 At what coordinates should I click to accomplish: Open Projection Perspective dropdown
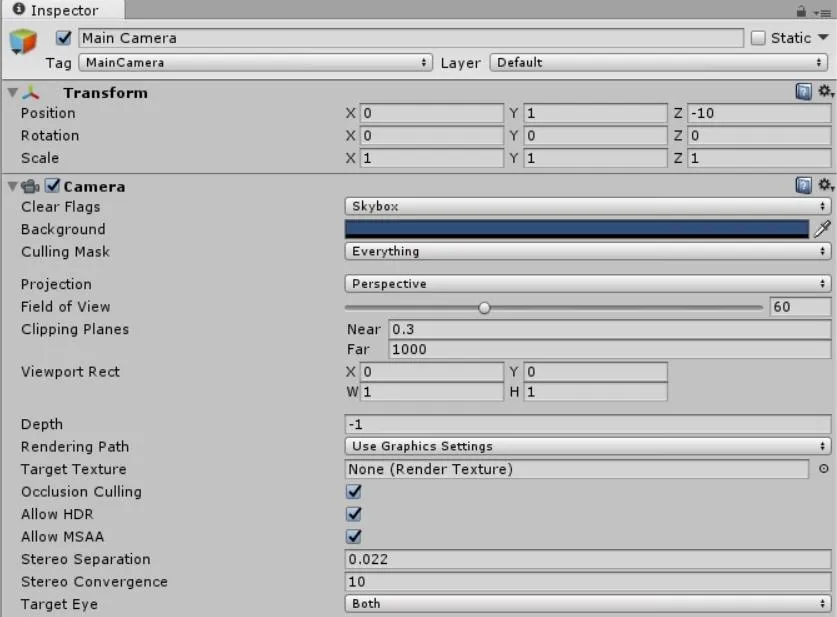point(588,283)
